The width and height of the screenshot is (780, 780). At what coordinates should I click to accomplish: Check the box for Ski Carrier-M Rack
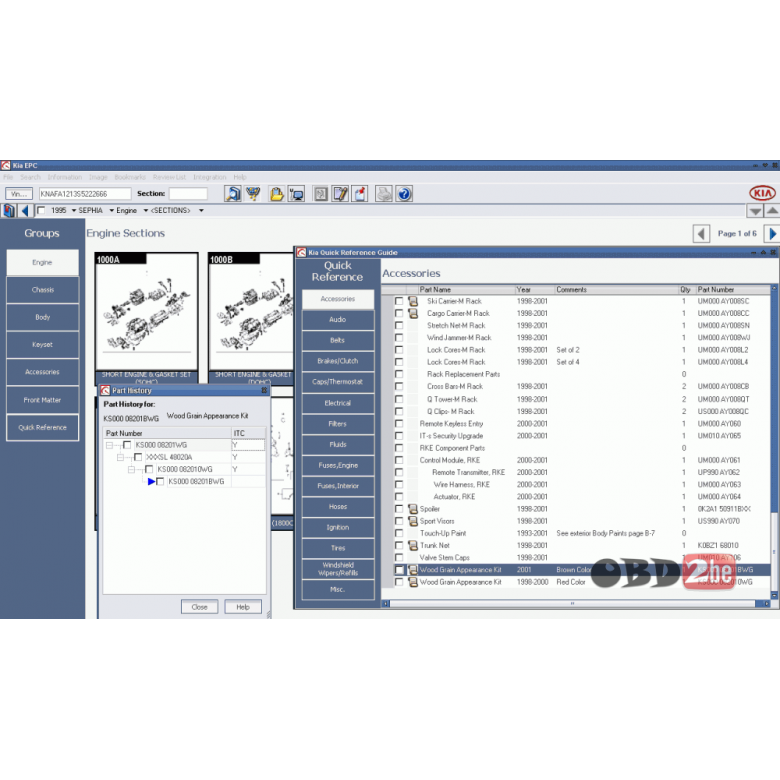click(399, 301)
